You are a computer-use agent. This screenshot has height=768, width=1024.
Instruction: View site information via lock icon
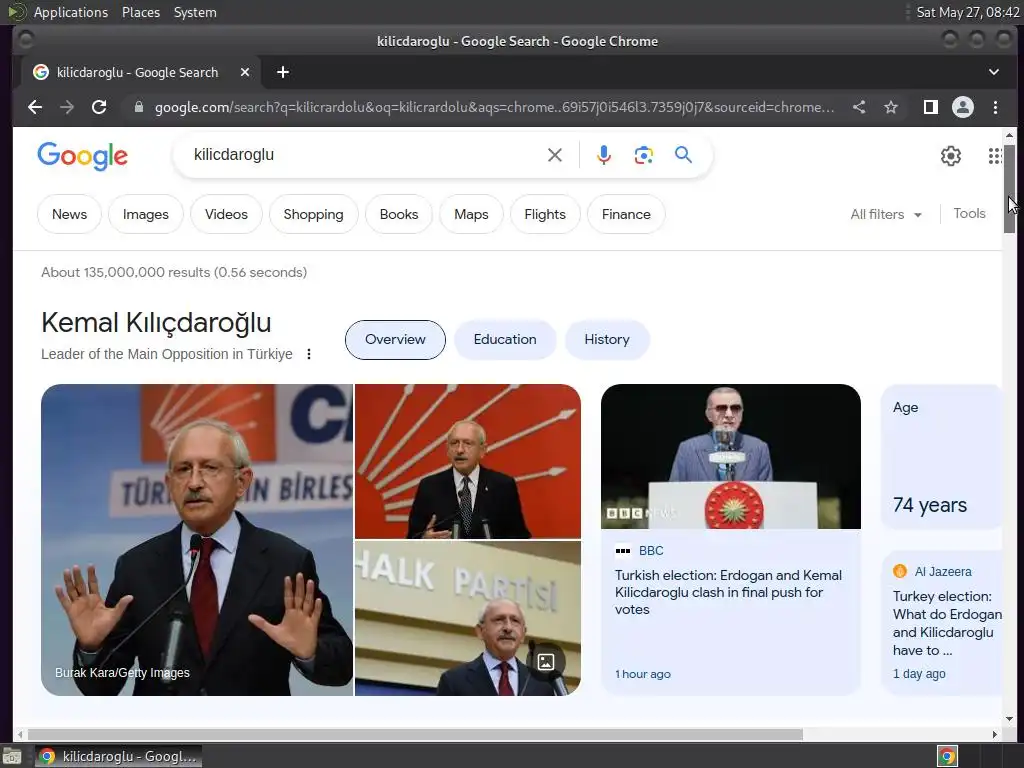pyautogui.click(x=138, y=107)
